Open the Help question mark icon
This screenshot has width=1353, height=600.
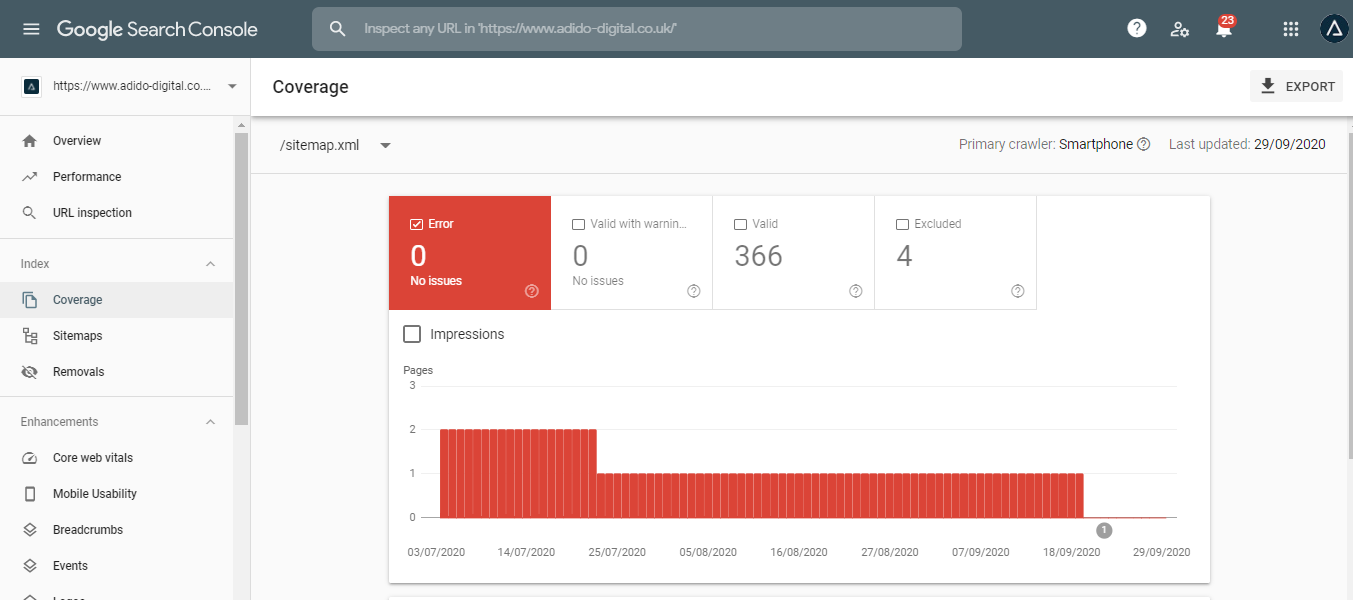point(1137,29)
